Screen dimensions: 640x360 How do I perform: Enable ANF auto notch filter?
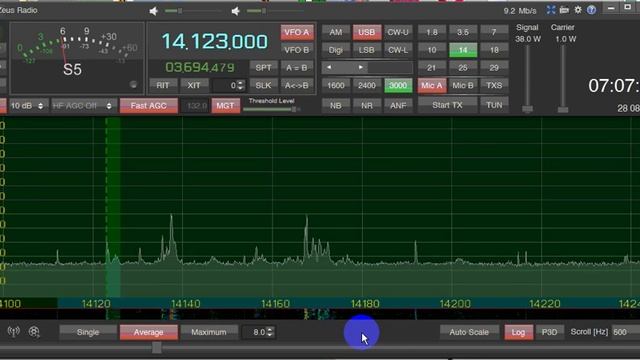click(x=398, y=106)
